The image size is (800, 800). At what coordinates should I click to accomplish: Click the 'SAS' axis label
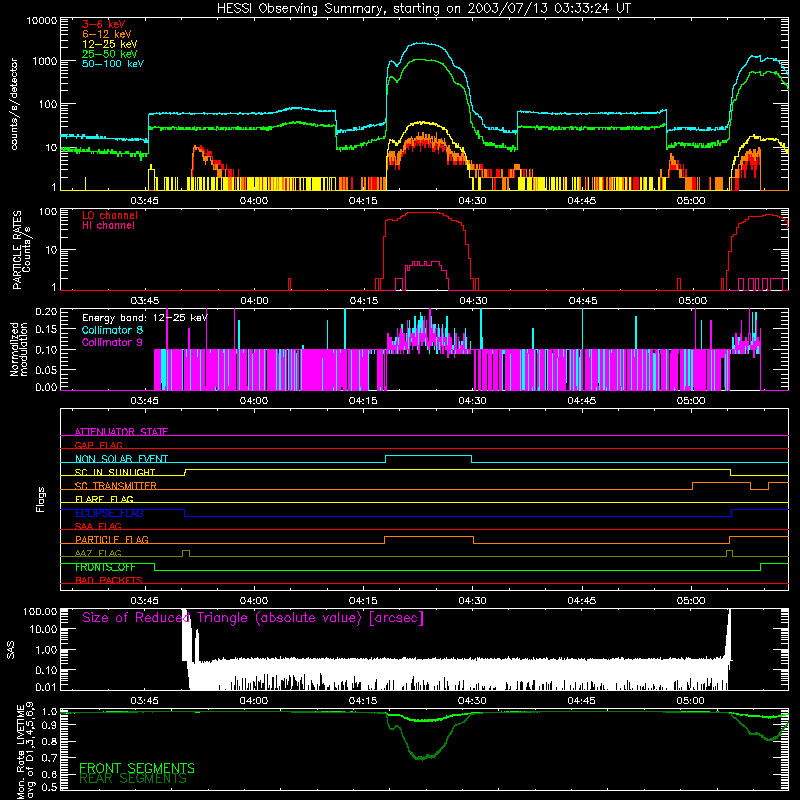click(11, 650)
